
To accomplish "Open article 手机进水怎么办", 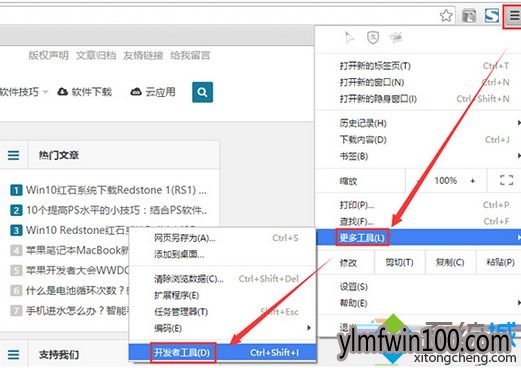I will click(77, 311).
